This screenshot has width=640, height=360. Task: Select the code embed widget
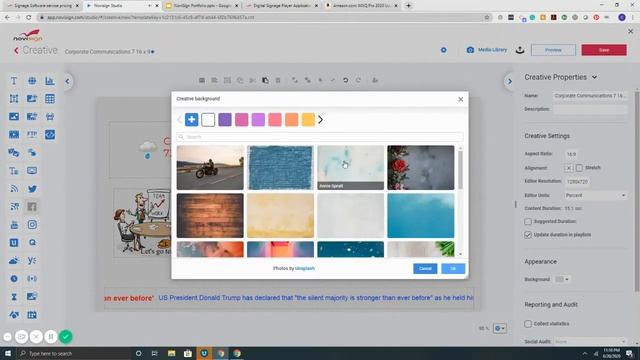click(x=50, y=134)
